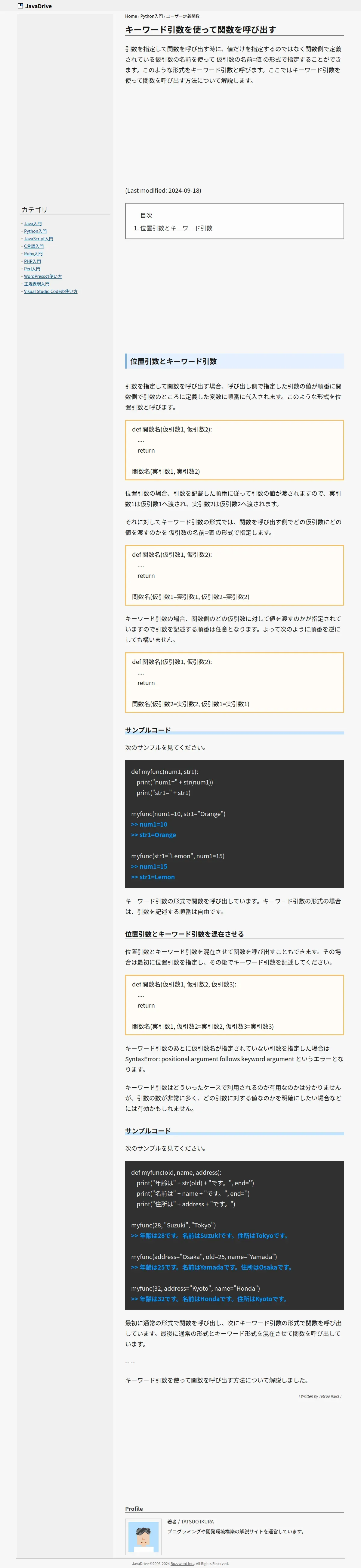Jump to 位置引数とキーワード引数 in table of contents
The image size is (361, 1568).
point(176,228)
